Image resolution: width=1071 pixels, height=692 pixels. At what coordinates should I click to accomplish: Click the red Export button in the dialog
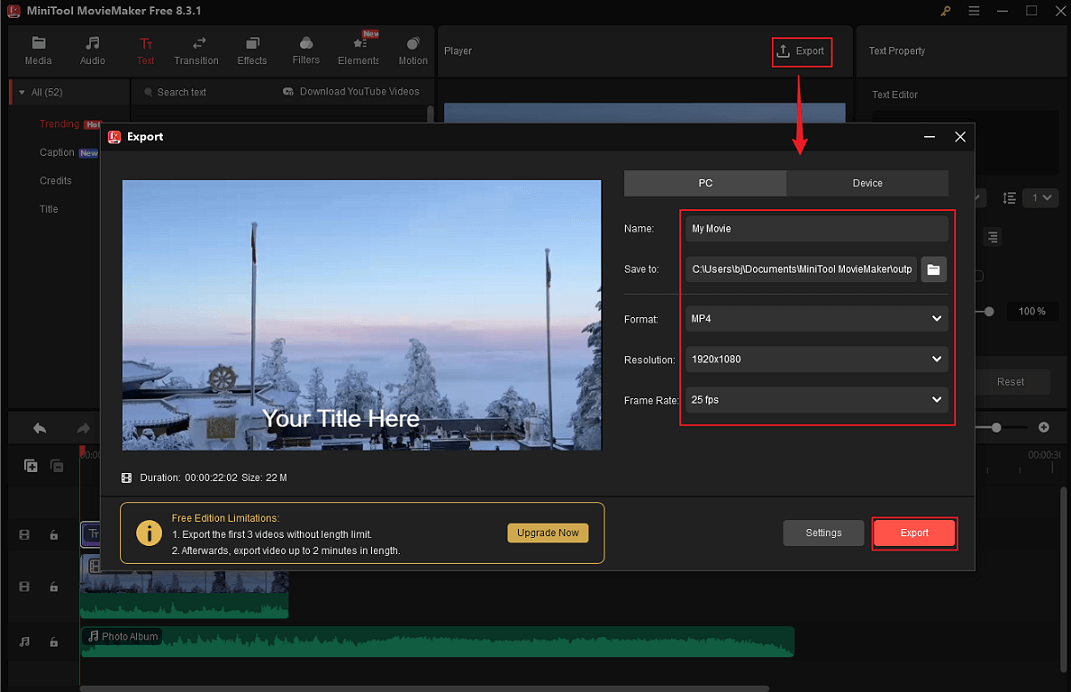click(x=914, y=533)
